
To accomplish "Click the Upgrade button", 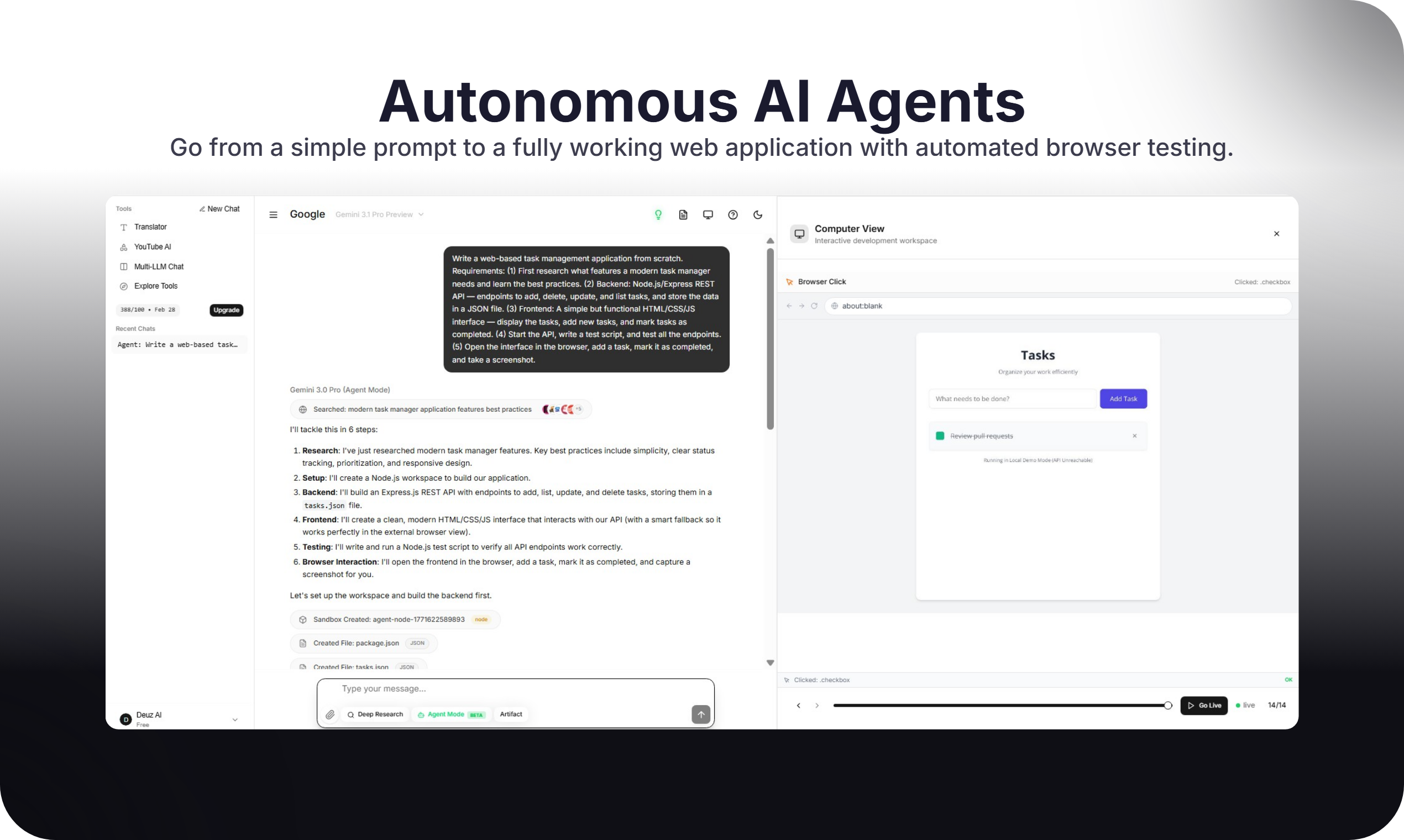I will point(226,310).
